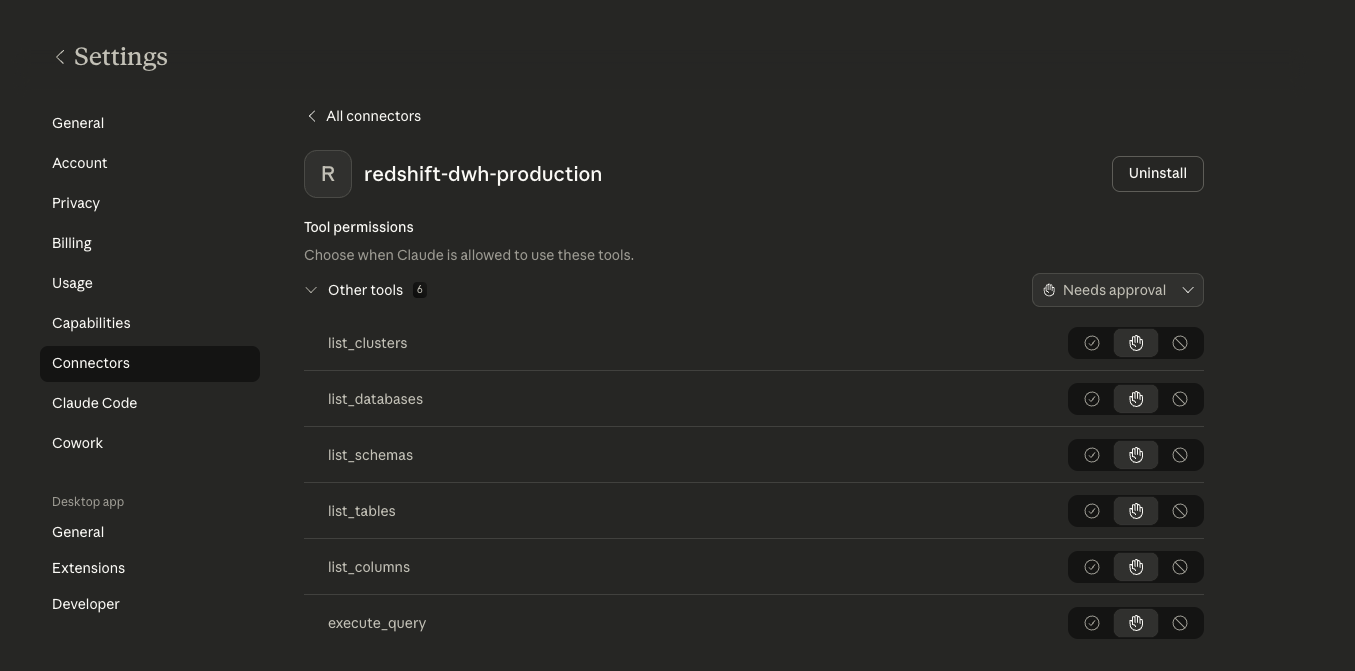The width and height of the screenshot is (1355, 671).
Task: Select needs-approval hand for execute_query
Action: coord(1136,623)
